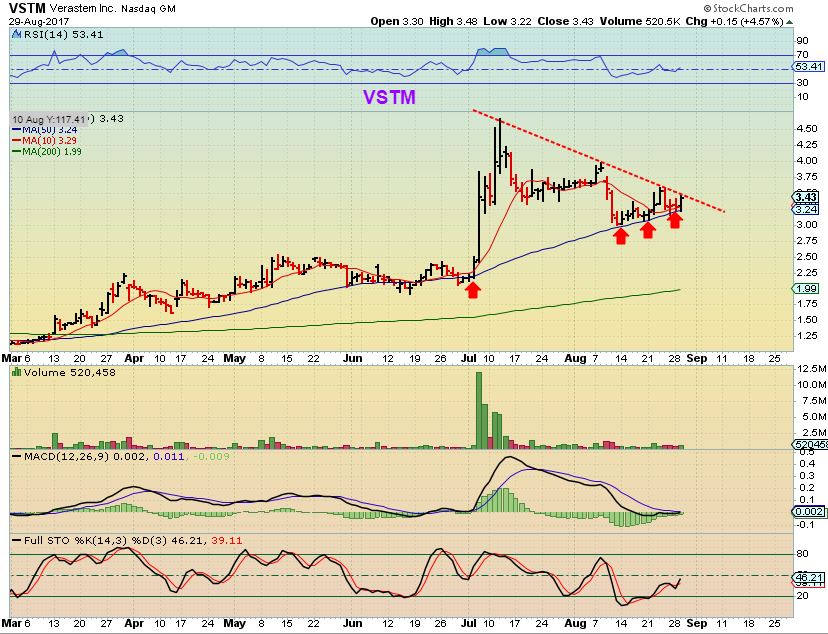Click the purple VSTM chart title
Viewport: 828px width, 634px height.
click(x=389, y=97)
